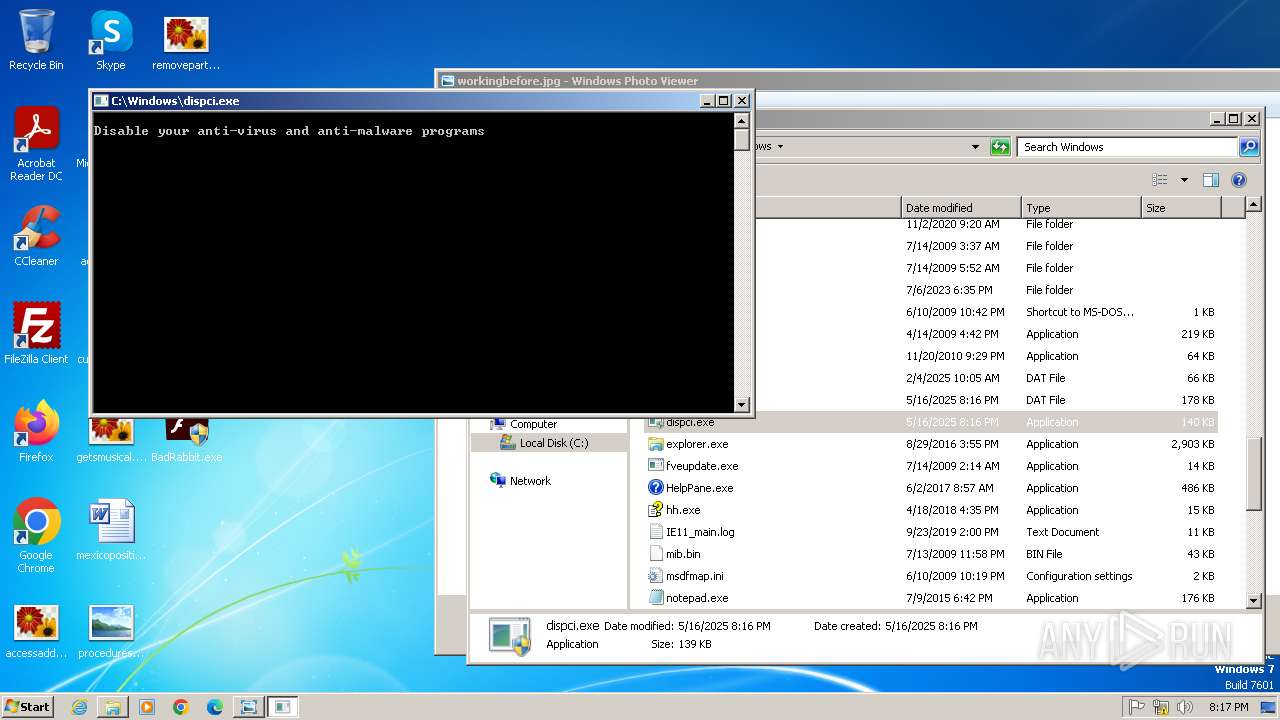Click the Action Center flag tray icon
Image resolution: width=1280 pixels, height=720 pixels.
(1137, 707)
